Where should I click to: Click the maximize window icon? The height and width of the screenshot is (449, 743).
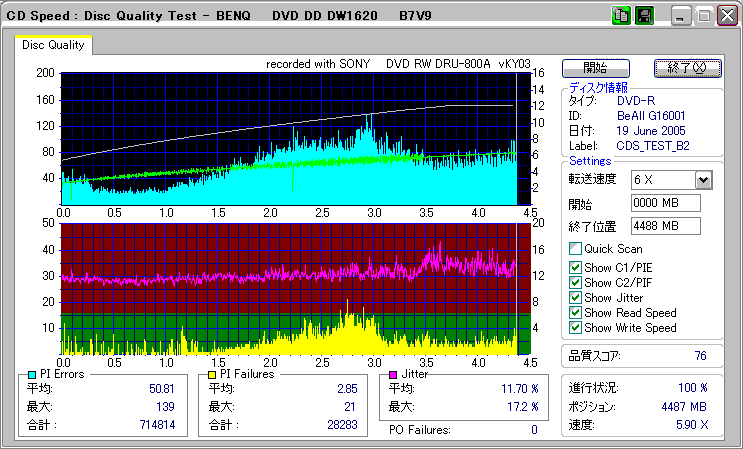coord(704,15)
